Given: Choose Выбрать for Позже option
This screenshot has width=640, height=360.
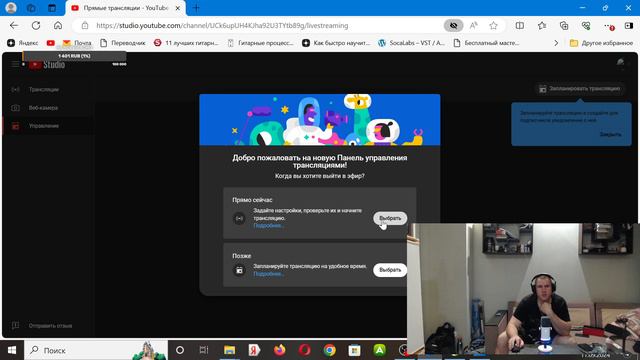Looking at the screenshot, I should (390, 270).
